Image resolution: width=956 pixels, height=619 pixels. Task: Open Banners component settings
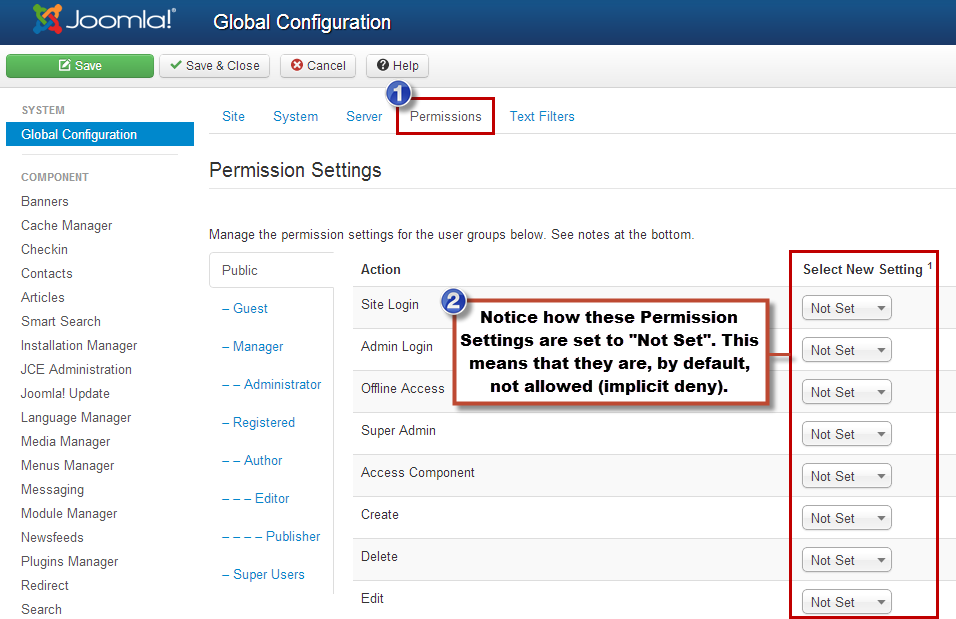45,201
